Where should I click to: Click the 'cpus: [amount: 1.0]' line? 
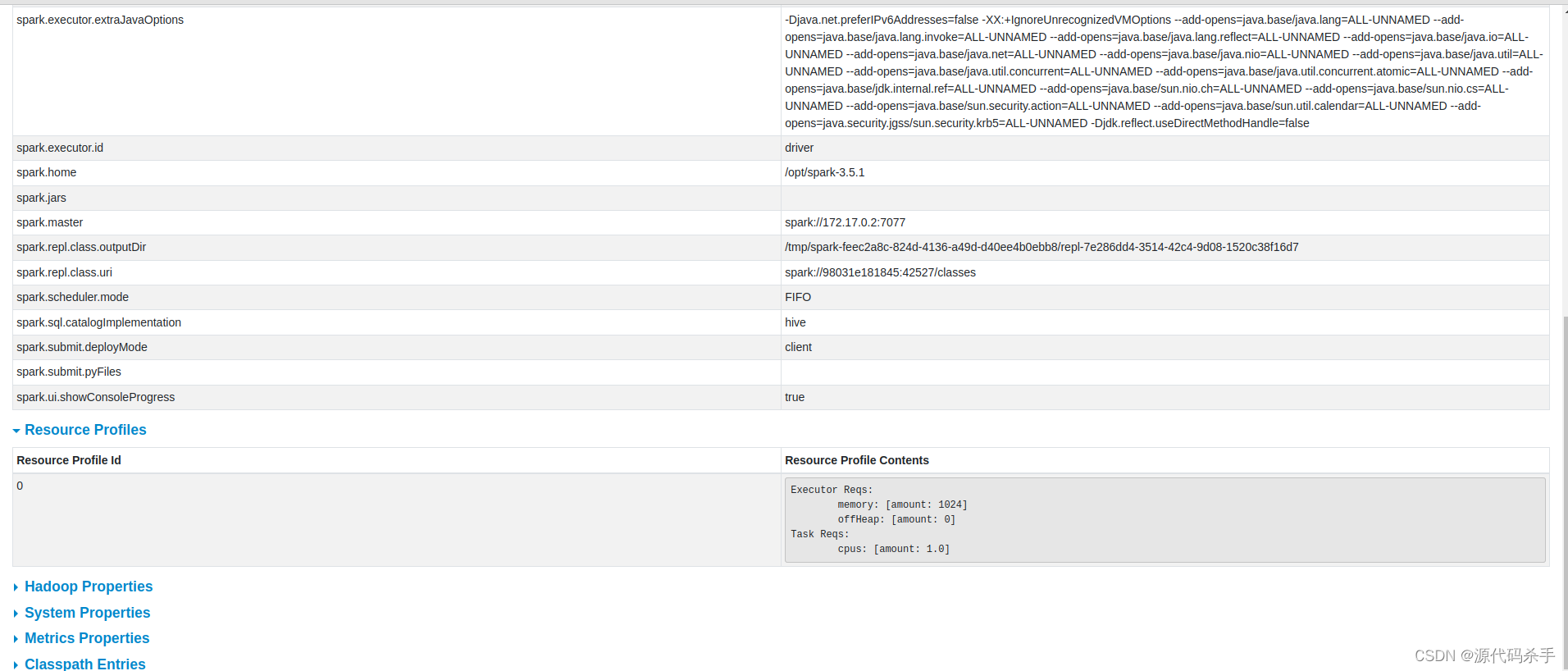894,549
